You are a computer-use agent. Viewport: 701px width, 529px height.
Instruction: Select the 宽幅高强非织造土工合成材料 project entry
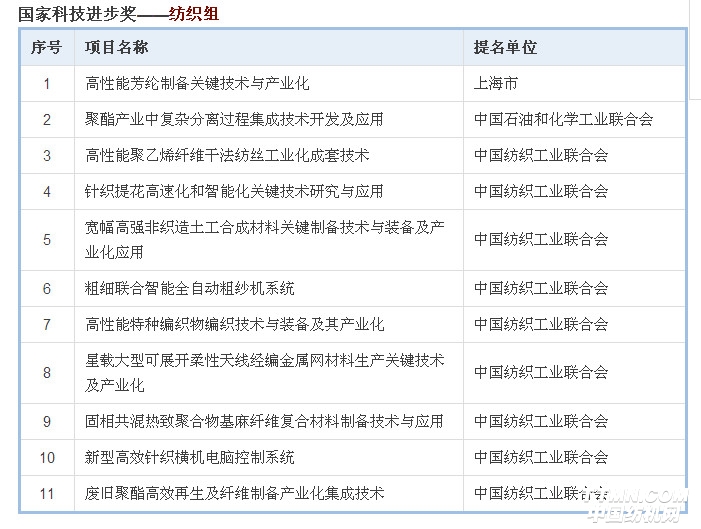click(265, 240)
